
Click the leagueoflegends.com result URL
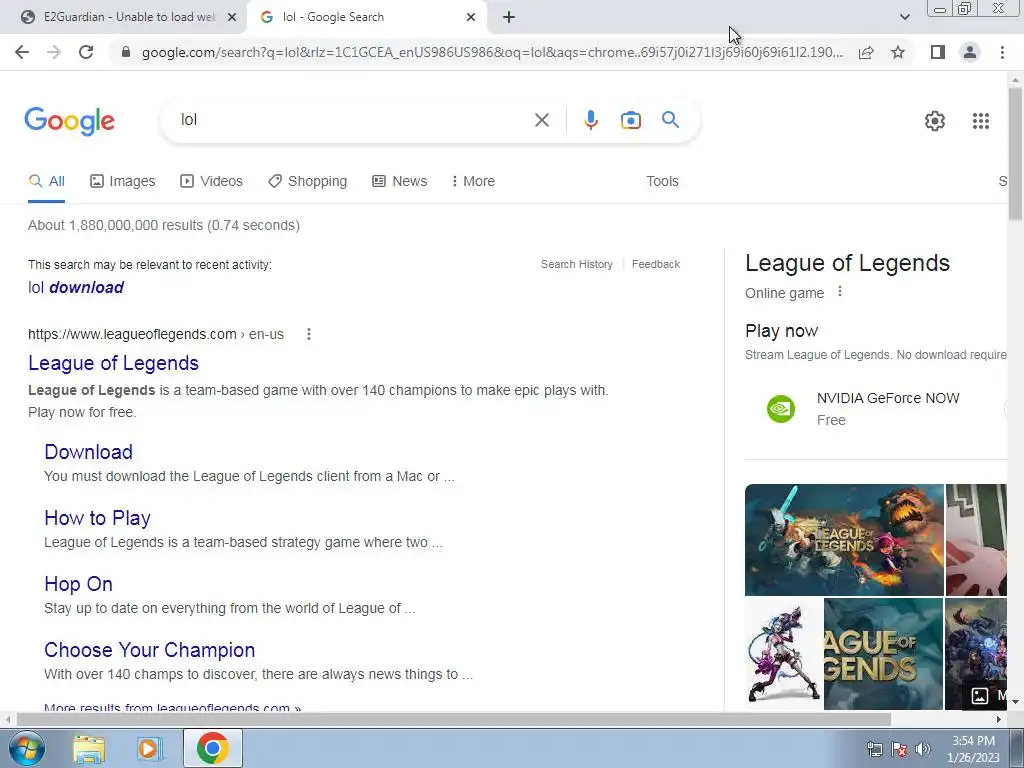click(155, 334)
